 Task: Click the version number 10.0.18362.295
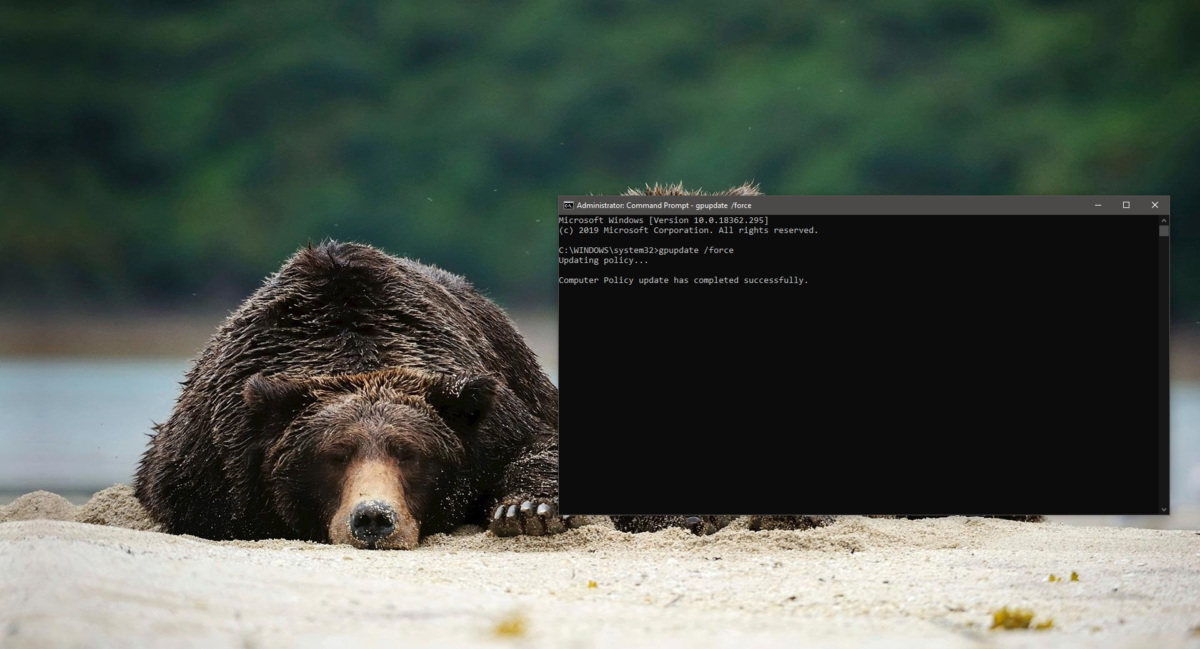[x=726, y=220]
